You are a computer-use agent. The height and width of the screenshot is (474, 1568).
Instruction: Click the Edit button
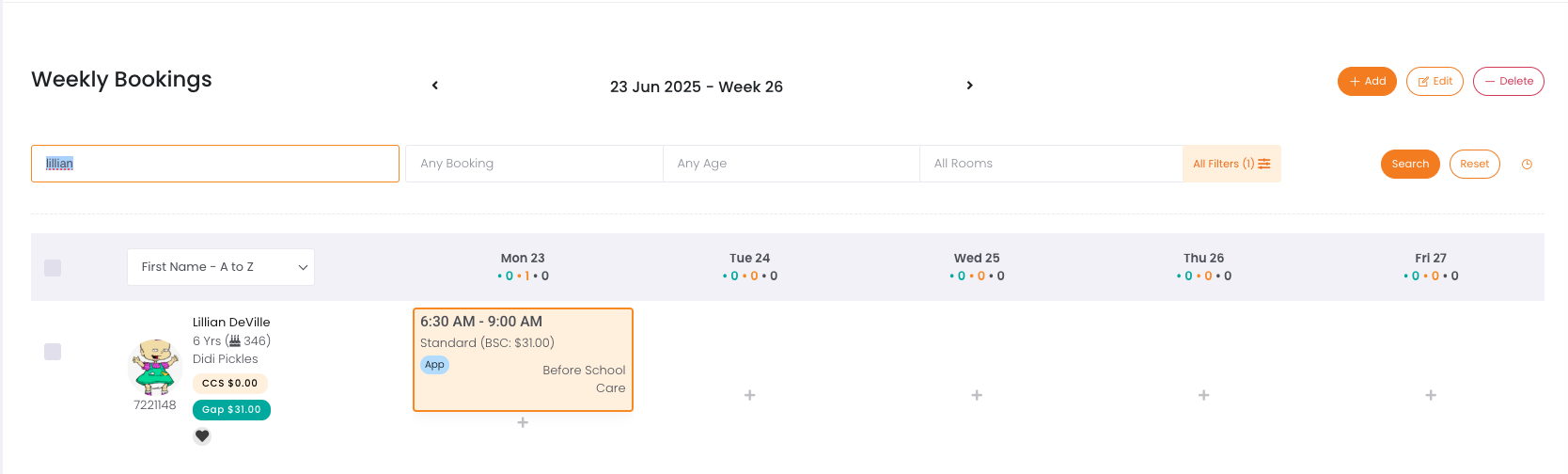1435,81
